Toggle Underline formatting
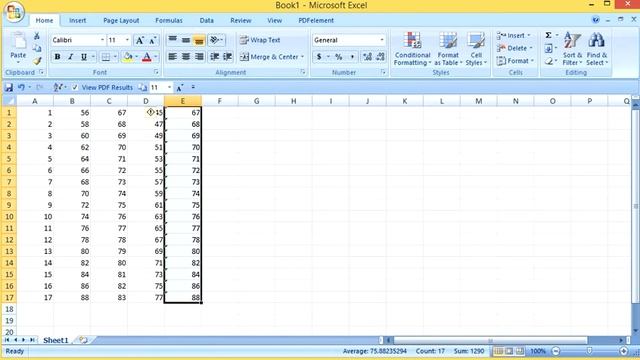 (84, 57)
